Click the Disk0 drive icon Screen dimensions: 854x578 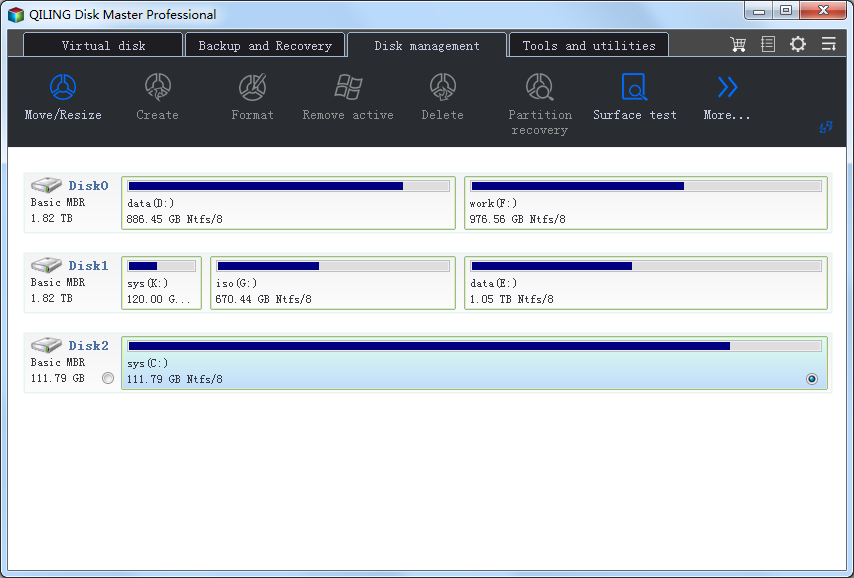click(46, 185)
